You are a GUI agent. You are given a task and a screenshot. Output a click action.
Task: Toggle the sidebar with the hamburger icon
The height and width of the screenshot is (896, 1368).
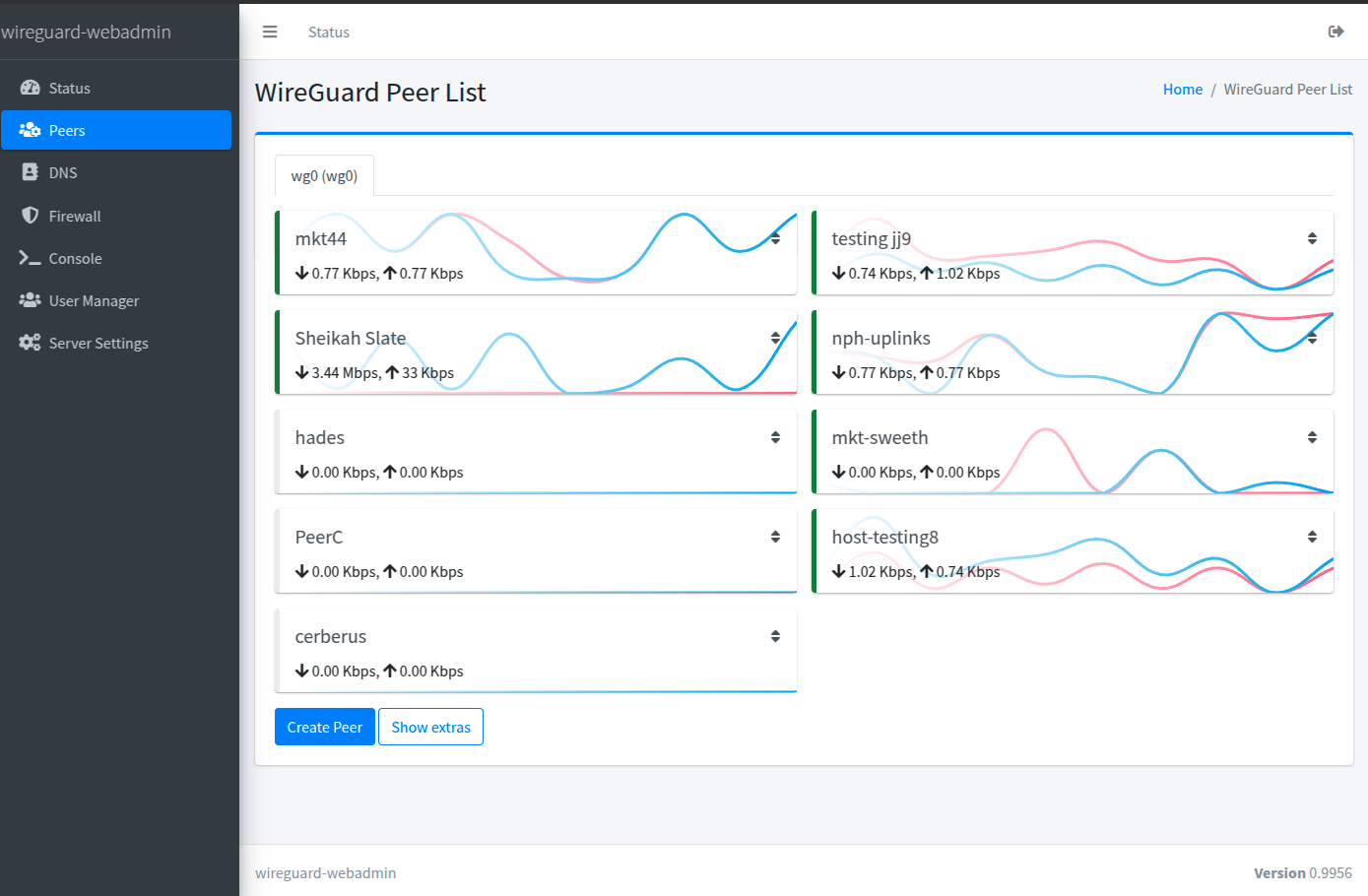[270, 31]
